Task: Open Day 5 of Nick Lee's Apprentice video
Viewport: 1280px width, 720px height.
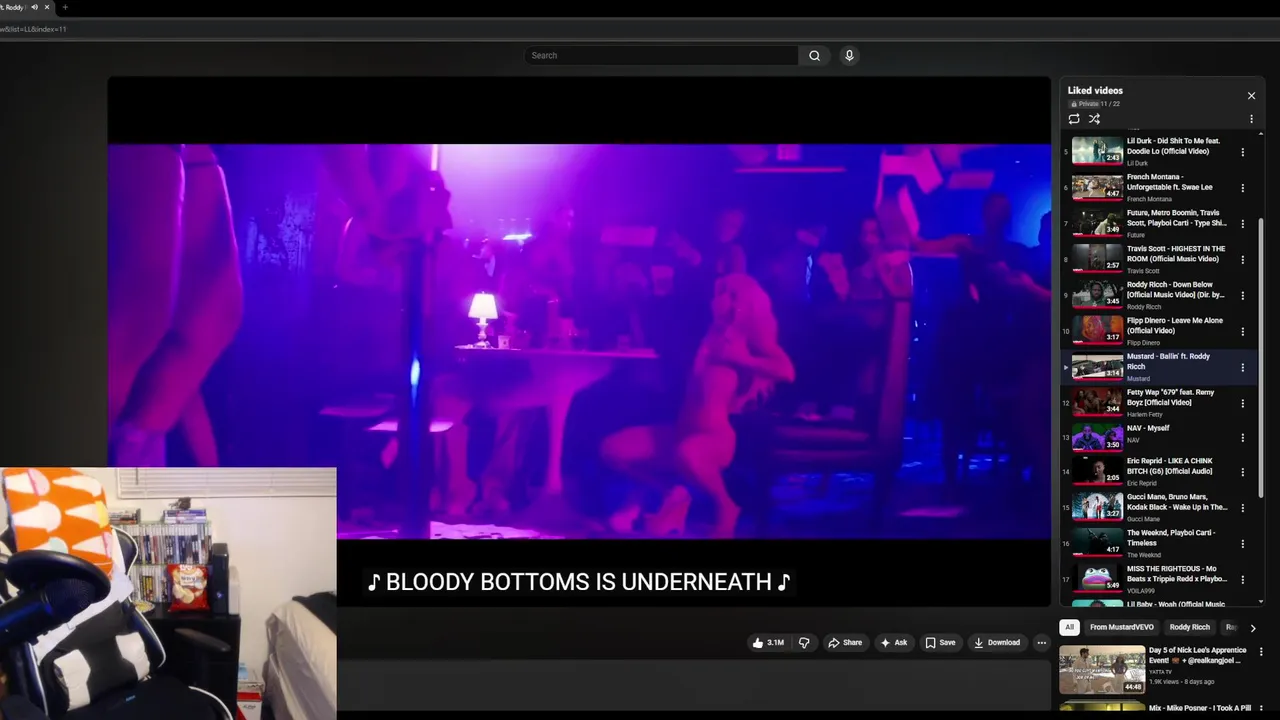Action: (1197, 655)
